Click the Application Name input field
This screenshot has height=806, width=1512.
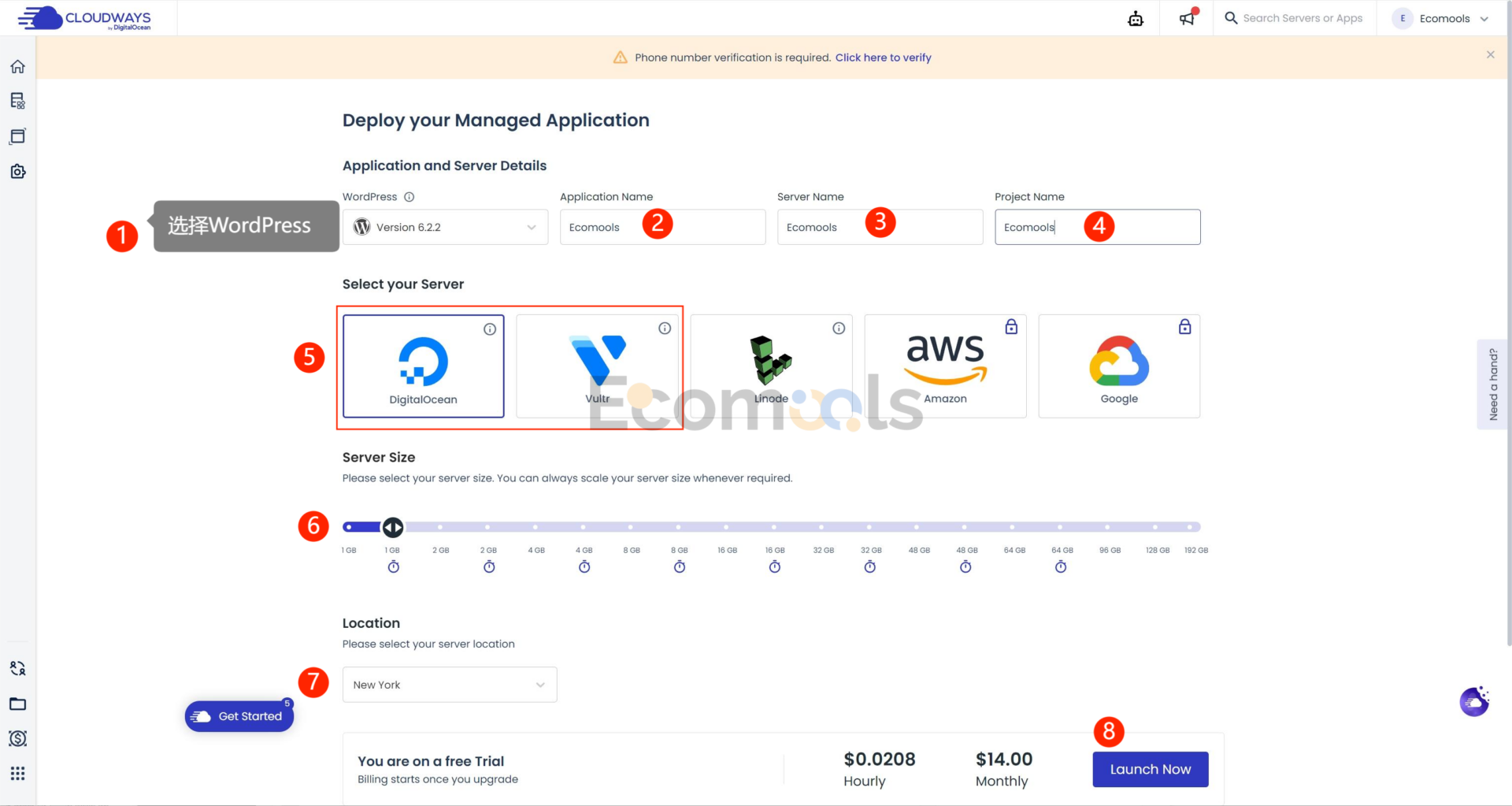662,227
